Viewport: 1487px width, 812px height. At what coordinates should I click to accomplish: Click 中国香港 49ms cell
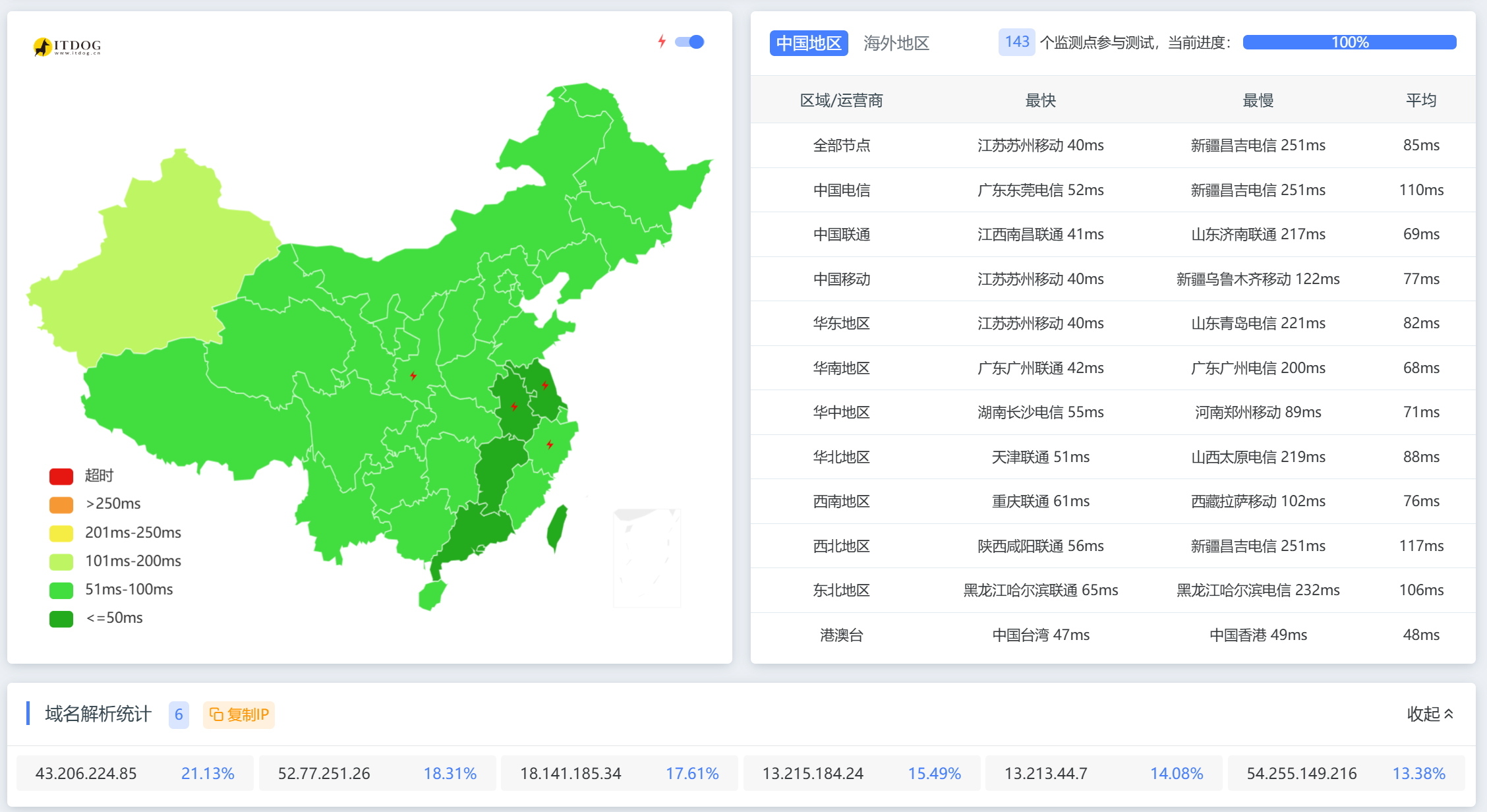pos(1258,635)
